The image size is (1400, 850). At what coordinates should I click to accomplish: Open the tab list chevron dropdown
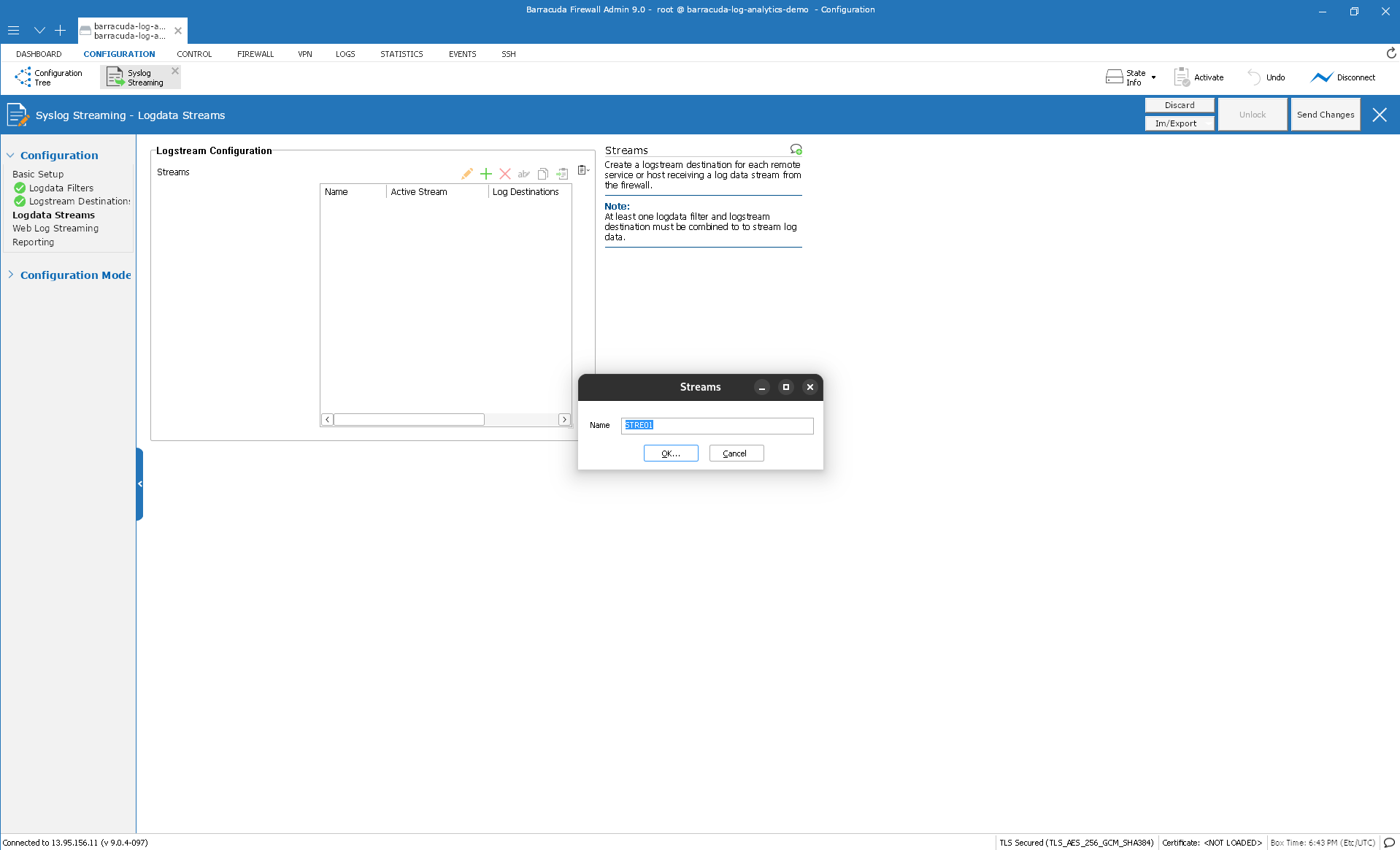39,31
